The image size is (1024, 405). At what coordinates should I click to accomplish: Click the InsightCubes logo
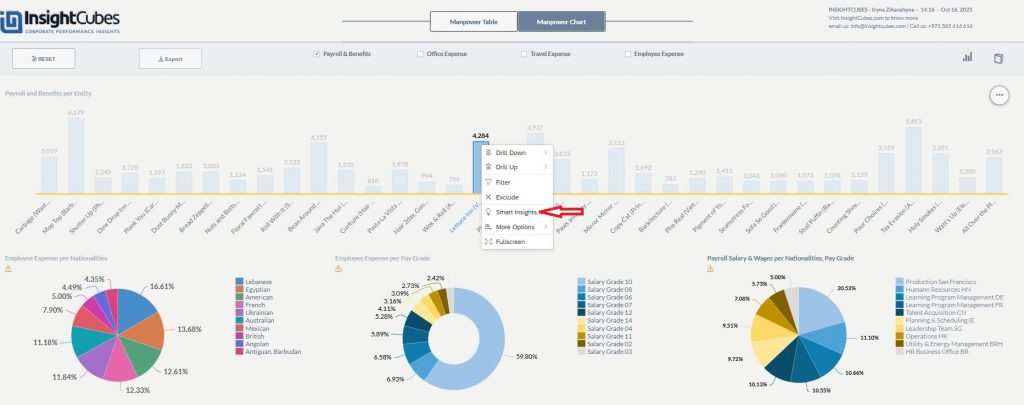(62, 22)
